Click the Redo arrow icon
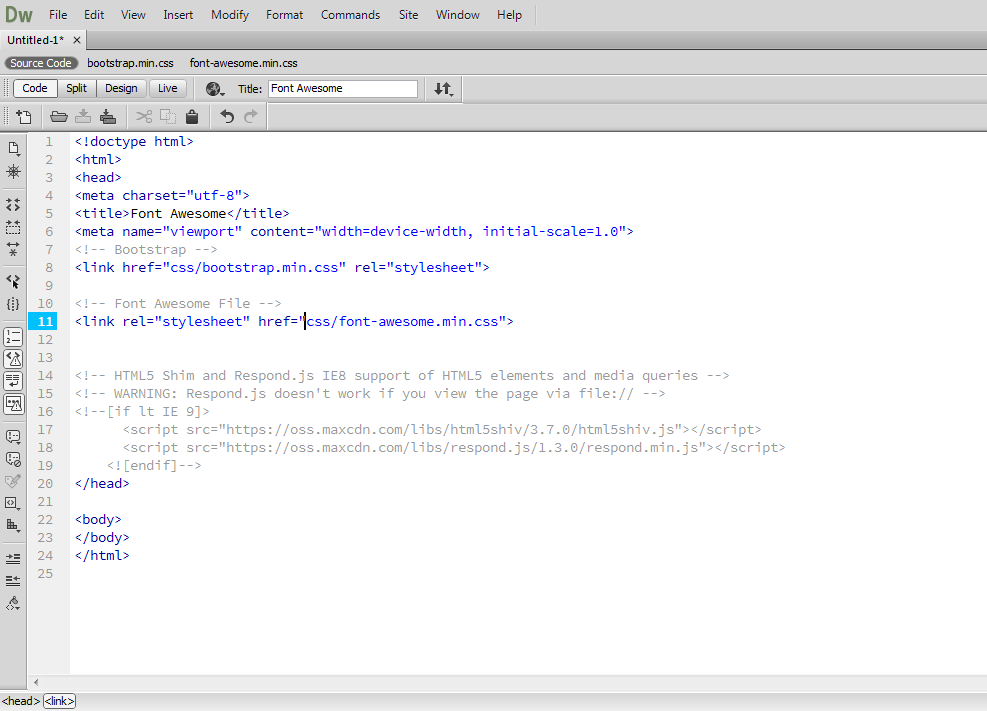 pyautogui.click(x=251, y=116)
